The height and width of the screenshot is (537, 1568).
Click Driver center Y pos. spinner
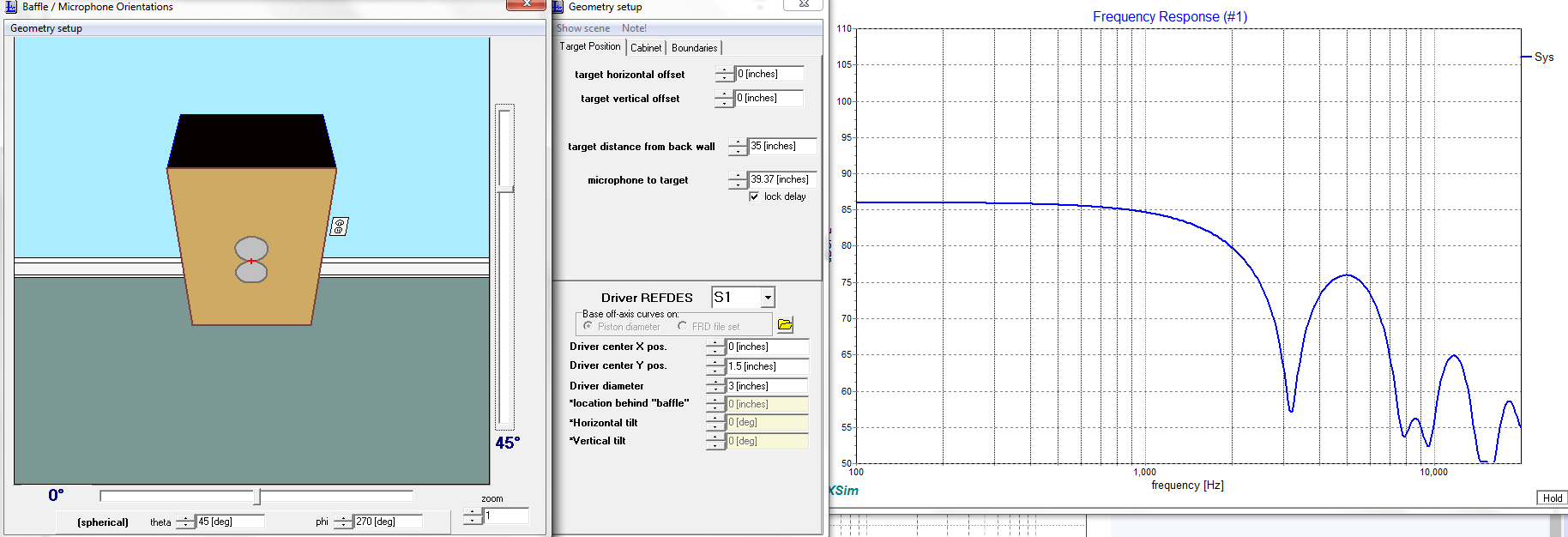[x=715, y=366]
